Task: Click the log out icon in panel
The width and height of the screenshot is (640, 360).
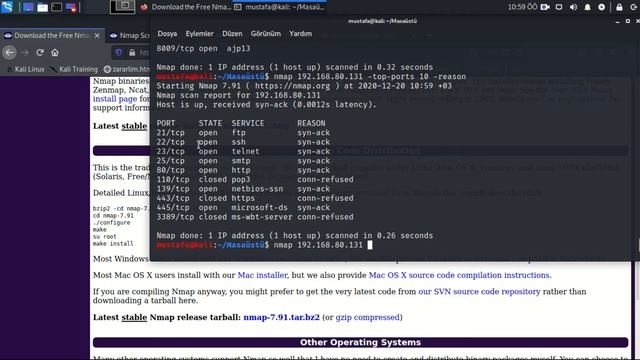Action: coord(633,7)
